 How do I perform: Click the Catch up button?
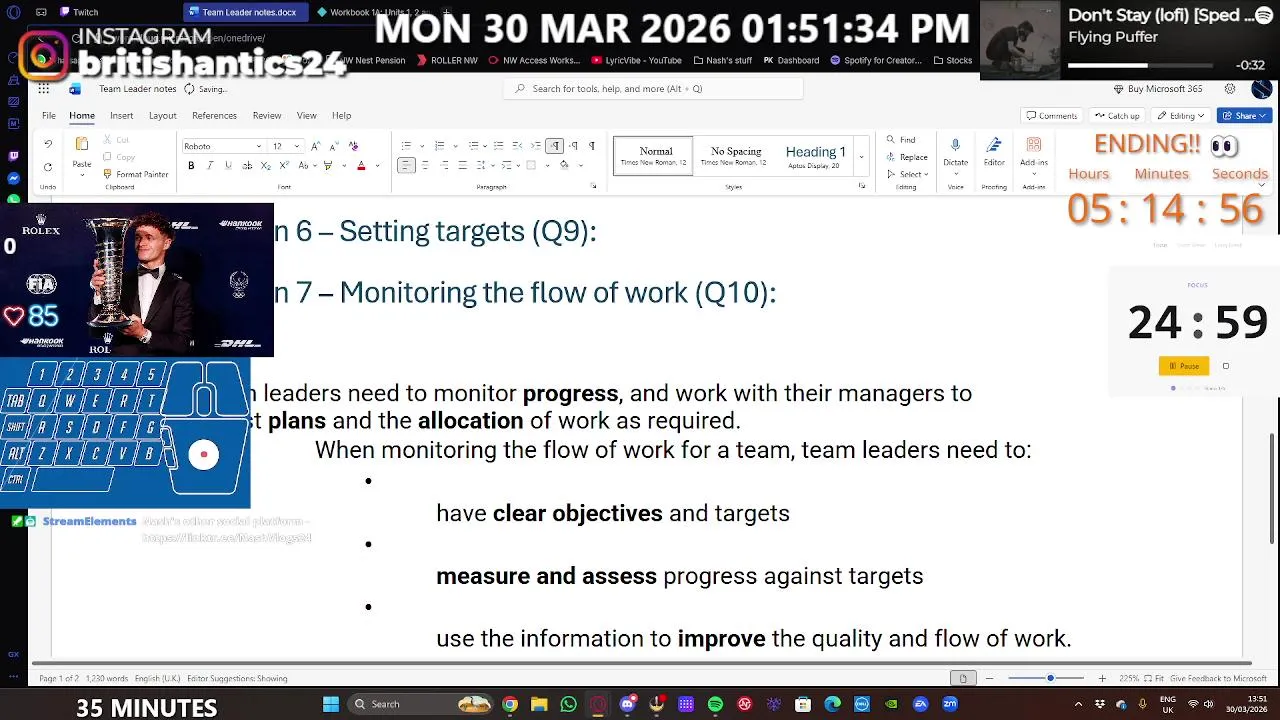point(1117,115)
